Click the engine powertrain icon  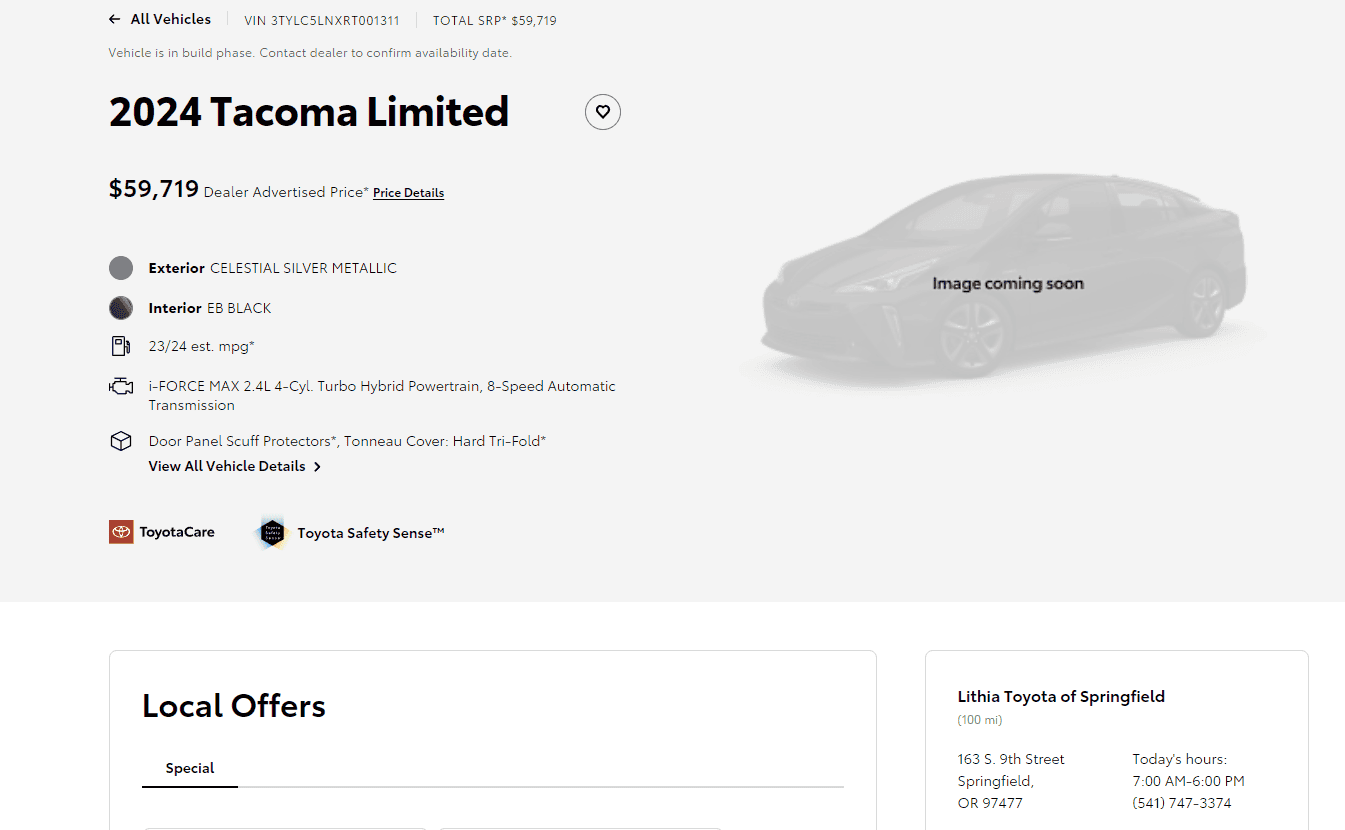coord(120,386)
